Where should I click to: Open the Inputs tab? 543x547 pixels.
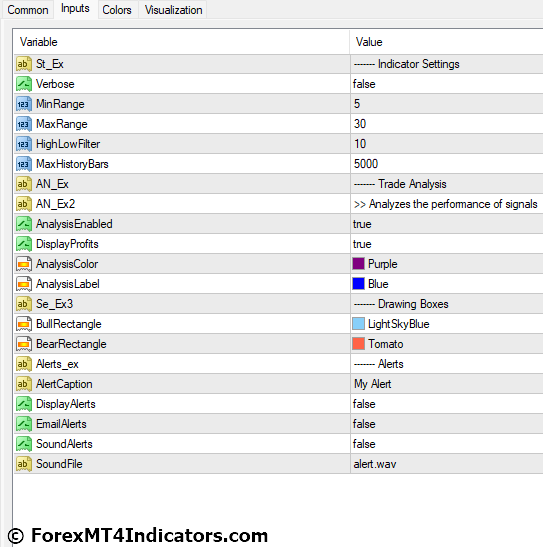pyautogui.click(x=75, y=9)
